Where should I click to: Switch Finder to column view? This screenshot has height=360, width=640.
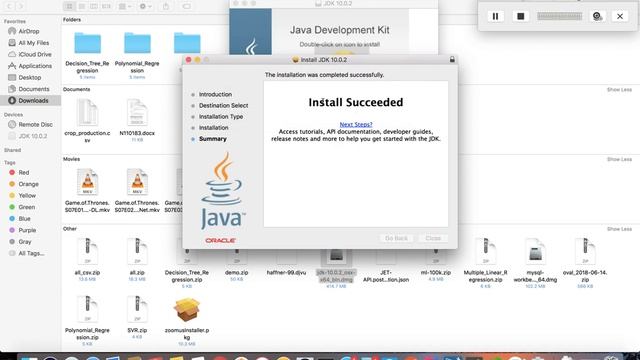coord(94,6)
